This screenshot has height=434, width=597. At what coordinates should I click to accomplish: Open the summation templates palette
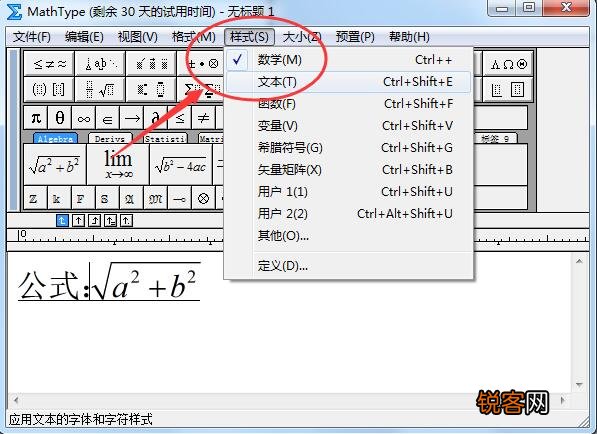coord(202,89)
